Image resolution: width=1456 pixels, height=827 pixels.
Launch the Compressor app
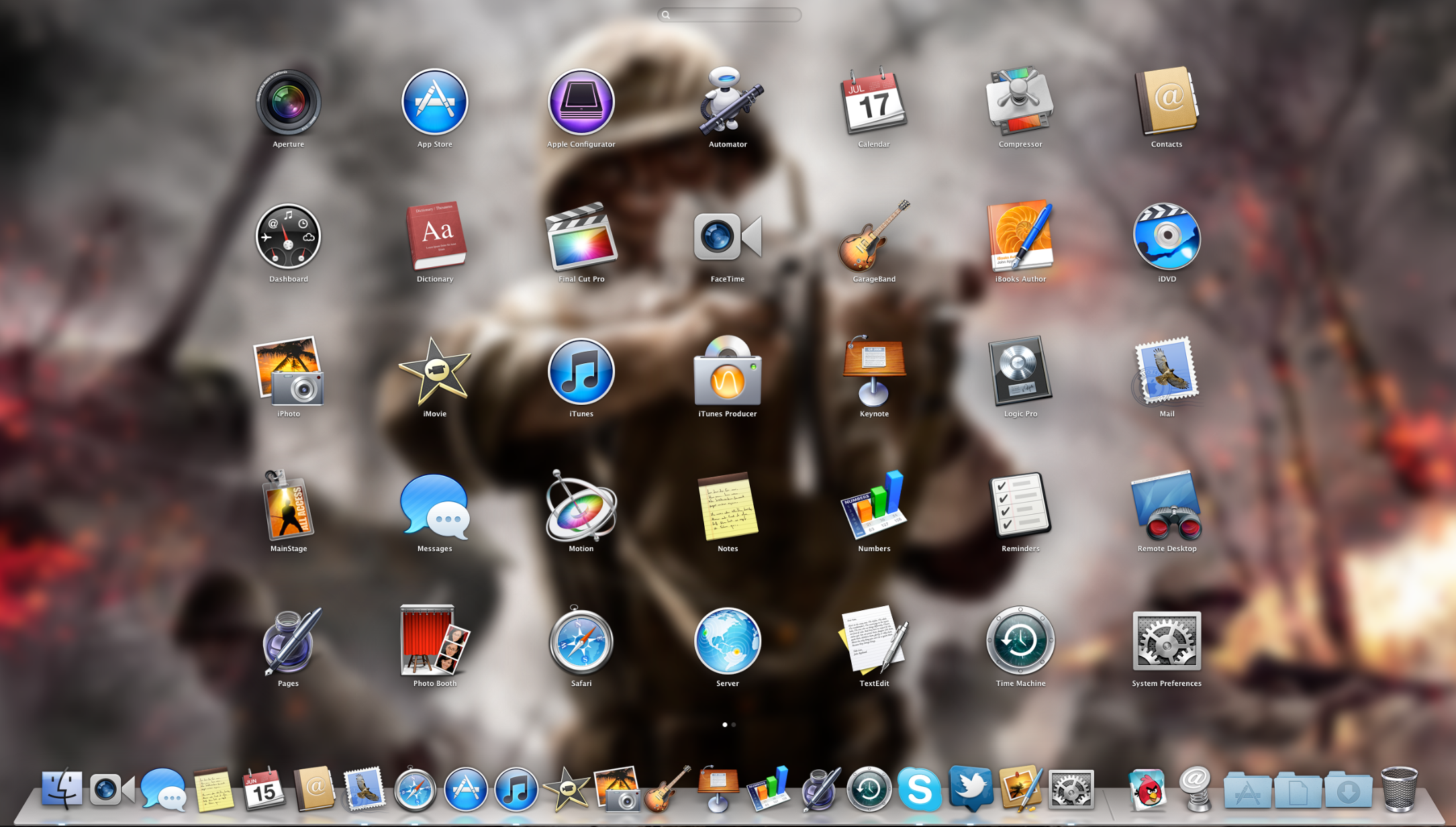(x=1020, y=103)
